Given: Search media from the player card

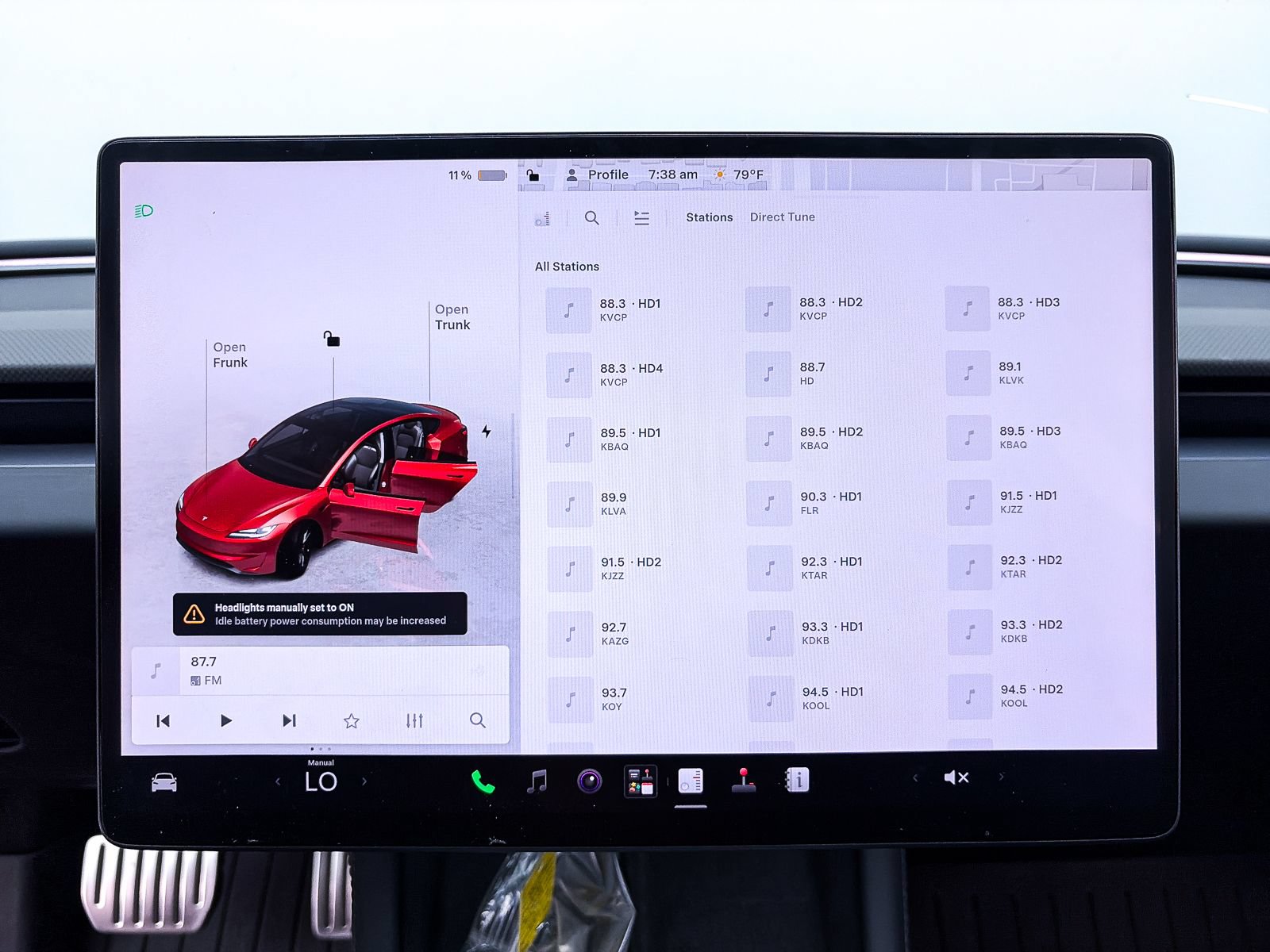Looking at the screenshot, I should click(x=477, y=720).
